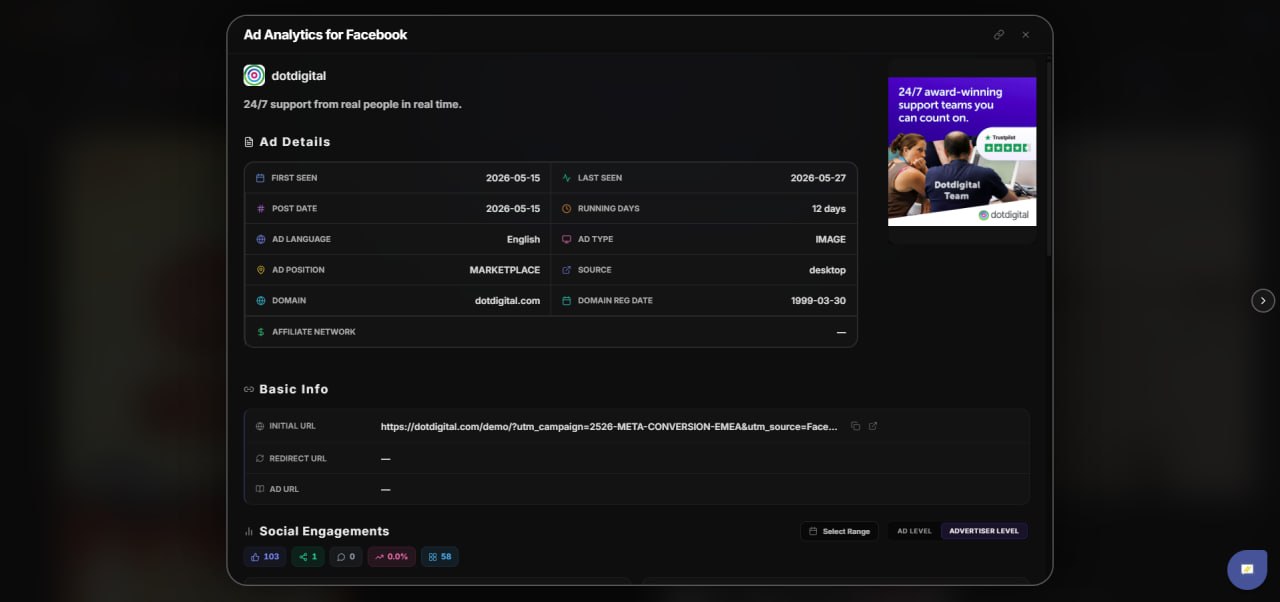Image resolution: width=1280 pixels, height=602 pixels.
Task: Click the desktop source value
Action: 827,270
